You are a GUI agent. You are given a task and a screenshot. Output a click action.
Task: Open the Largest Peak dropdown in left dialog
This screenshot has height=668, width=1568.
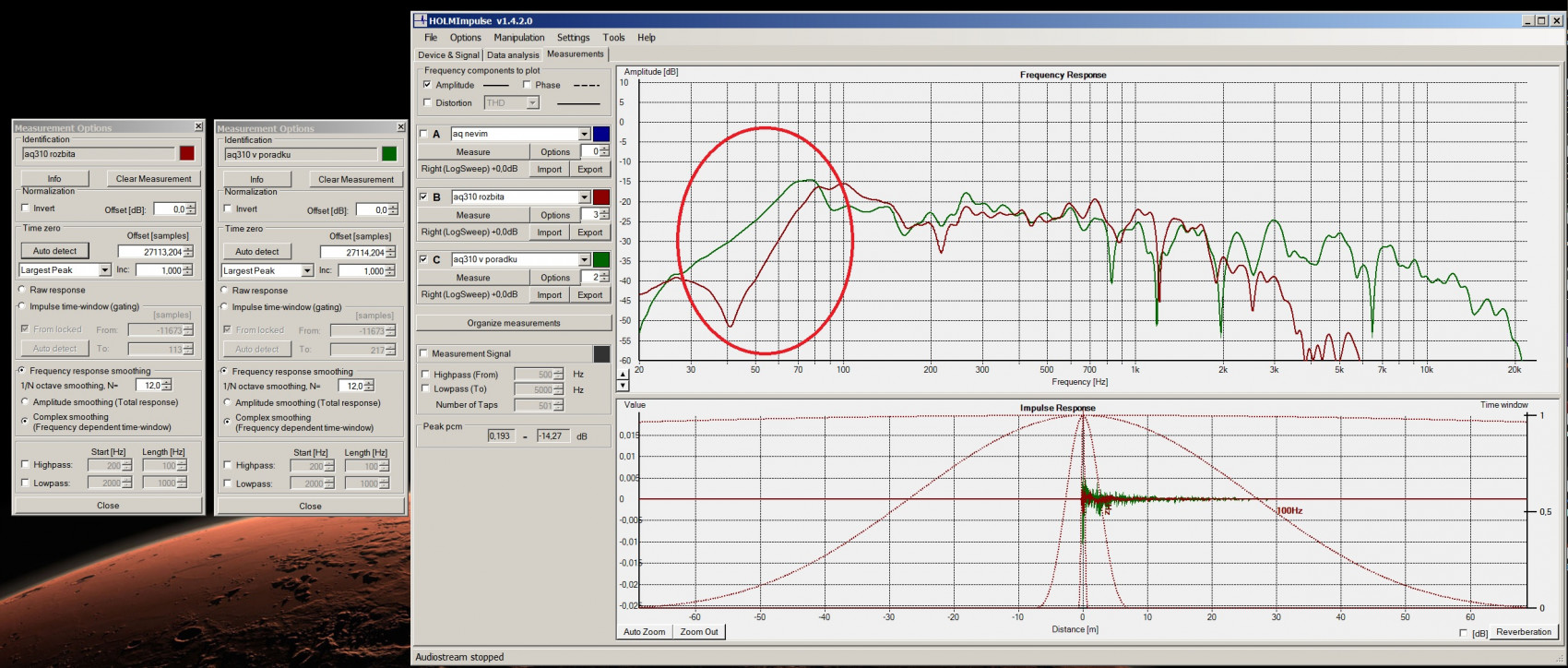coord(104,270)
